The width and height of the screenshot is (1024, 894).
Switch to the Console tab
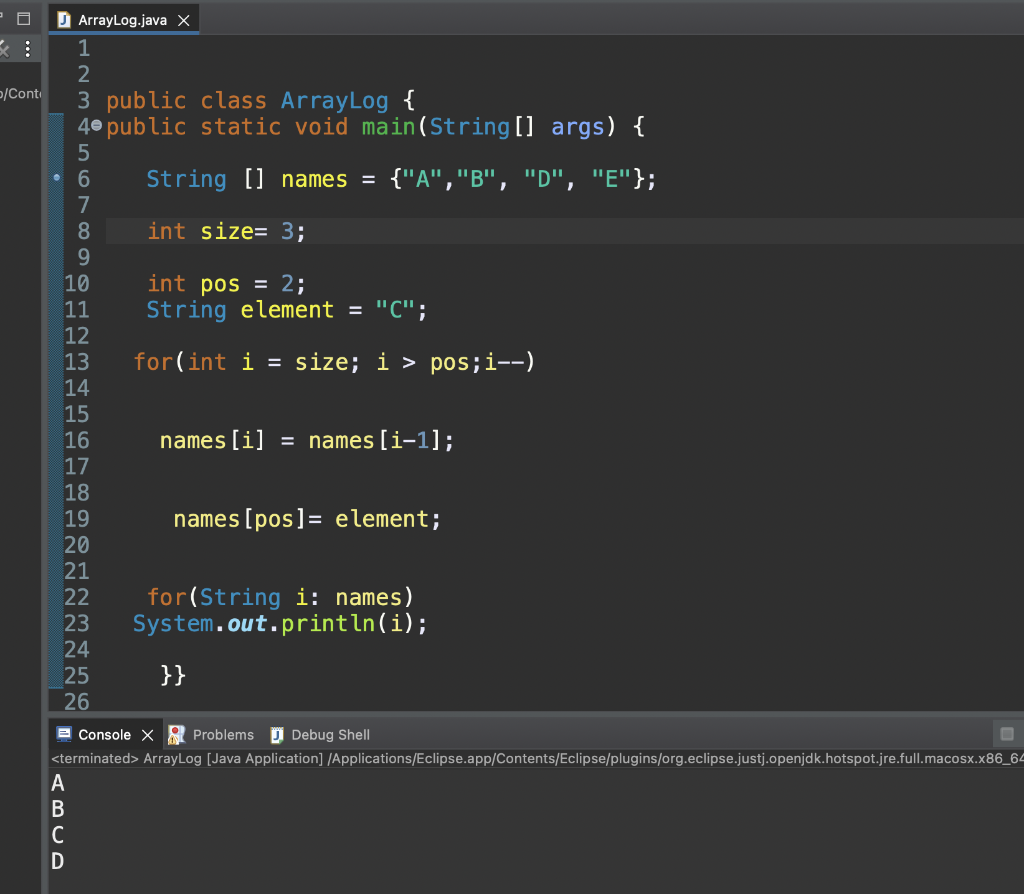click(x=104, y=734)
